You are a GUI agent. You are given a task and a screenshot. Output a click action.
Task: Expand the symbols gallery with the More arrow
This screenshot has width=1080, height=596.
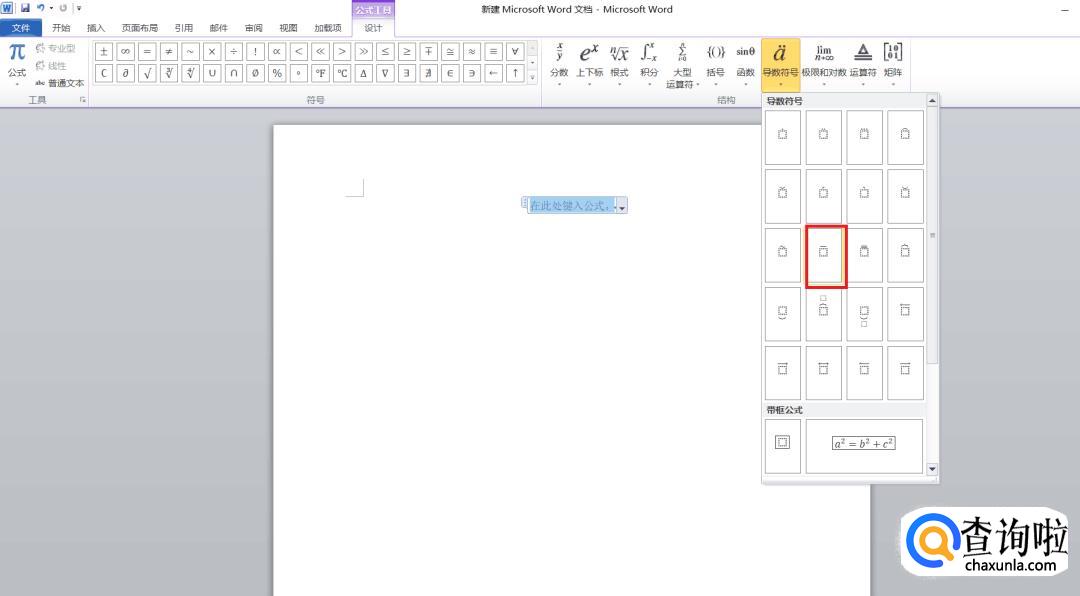coord(532,77)
